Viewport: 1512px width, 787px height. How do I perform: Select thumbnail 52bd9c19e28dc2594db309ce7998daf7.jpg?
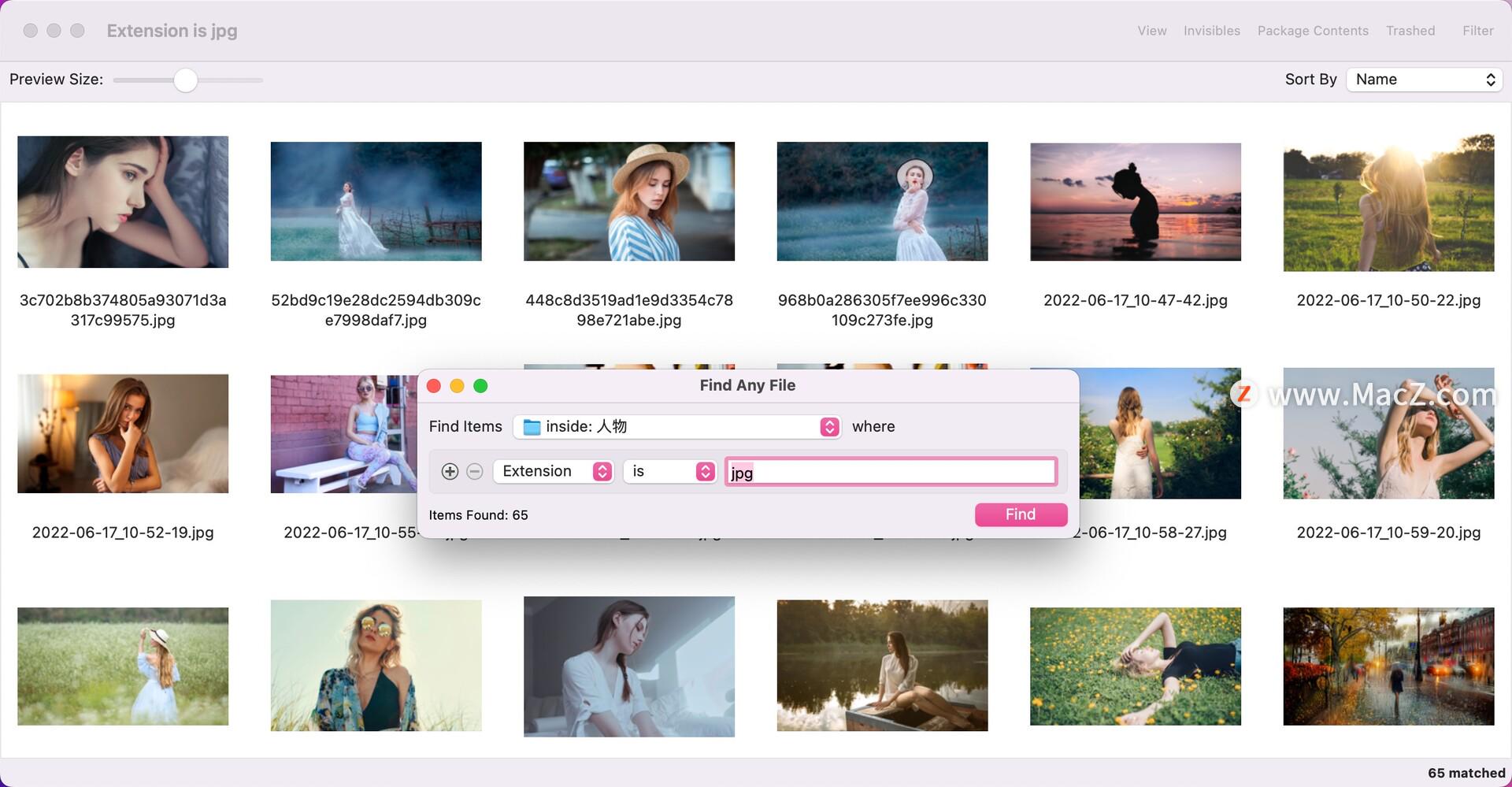click(x=376, y=202)
